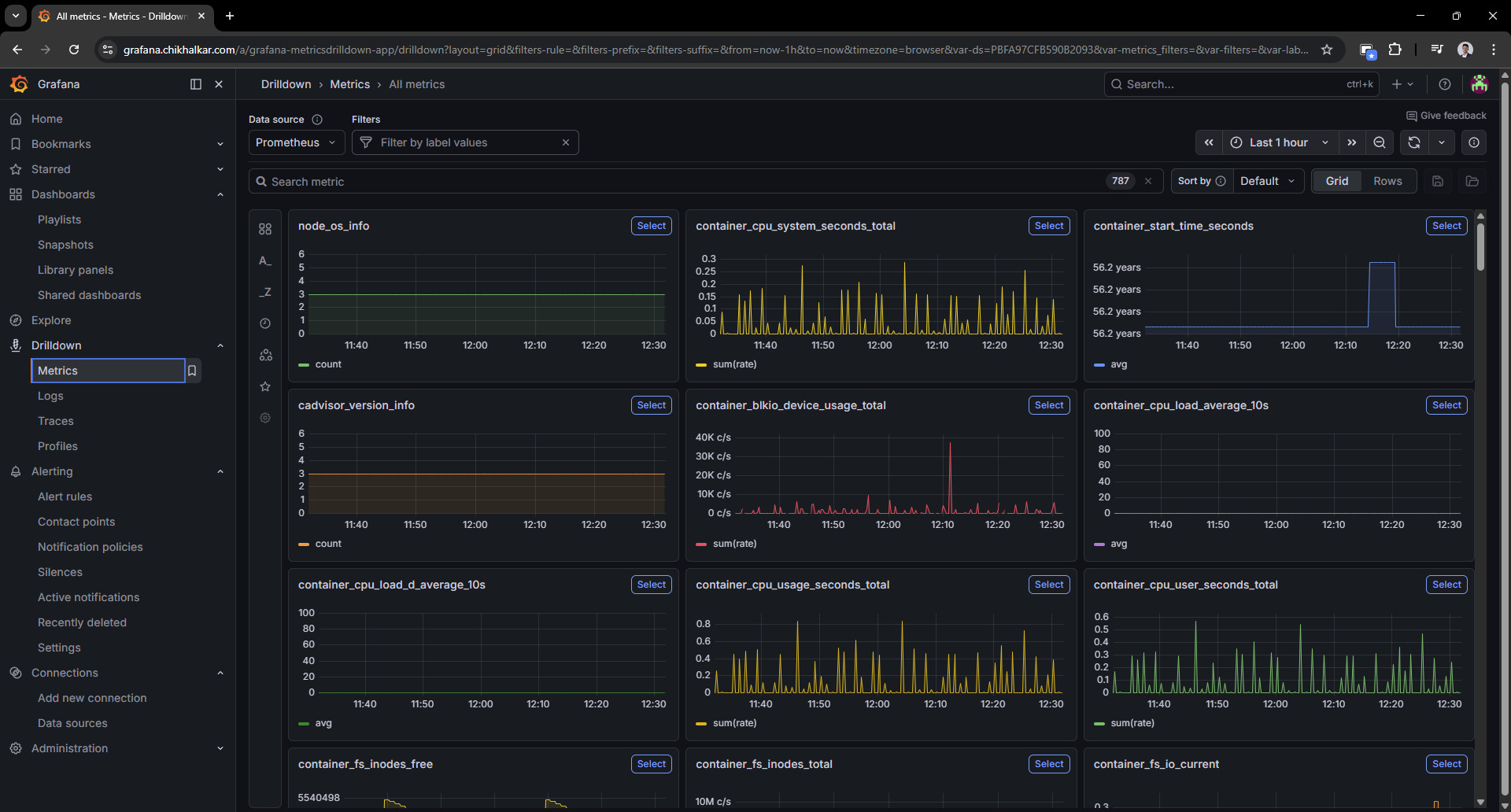Open the recent metrics history clock icon
The width and height of the screenshot is (1511, 812).
tap(265, 323)
